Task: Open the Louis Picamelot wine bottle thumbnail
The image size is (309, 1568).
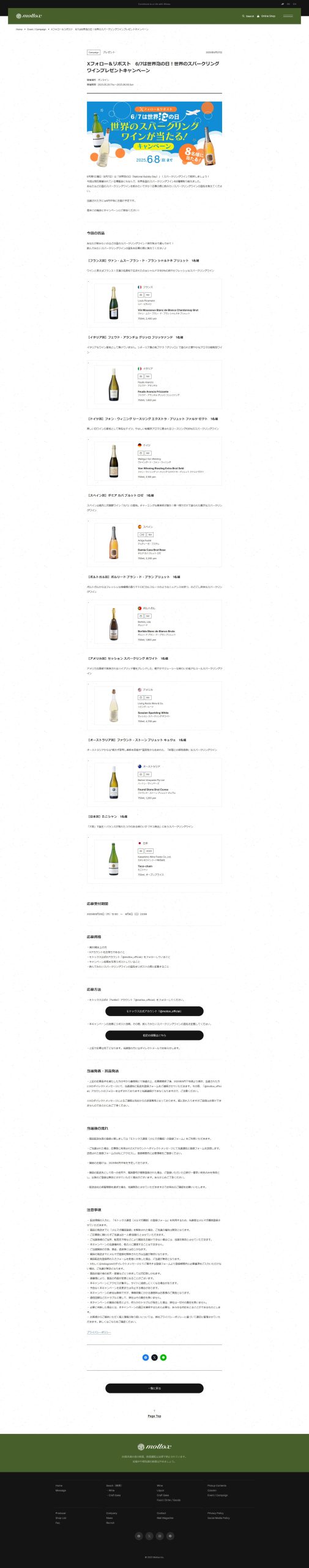Action: [114, 303]
